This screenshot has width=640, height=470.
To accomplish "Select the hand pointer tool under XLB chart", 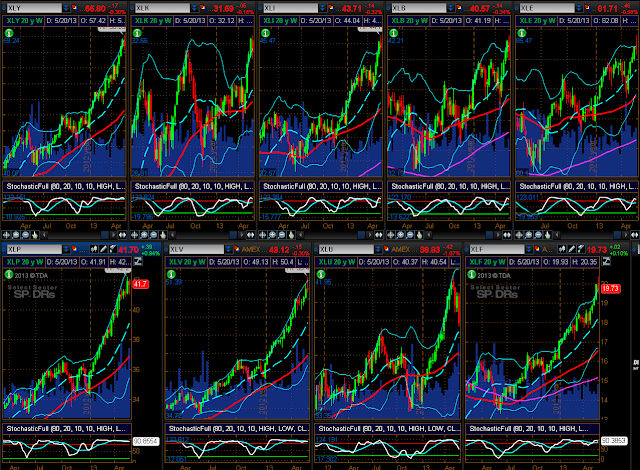I will click(x=420, y=235).
